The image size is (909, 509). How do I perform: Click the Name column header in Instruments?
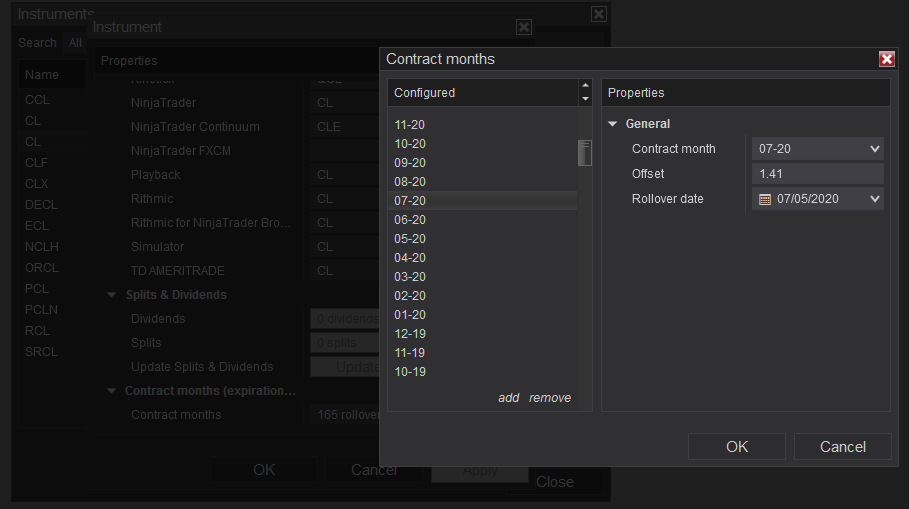[52, 75]
